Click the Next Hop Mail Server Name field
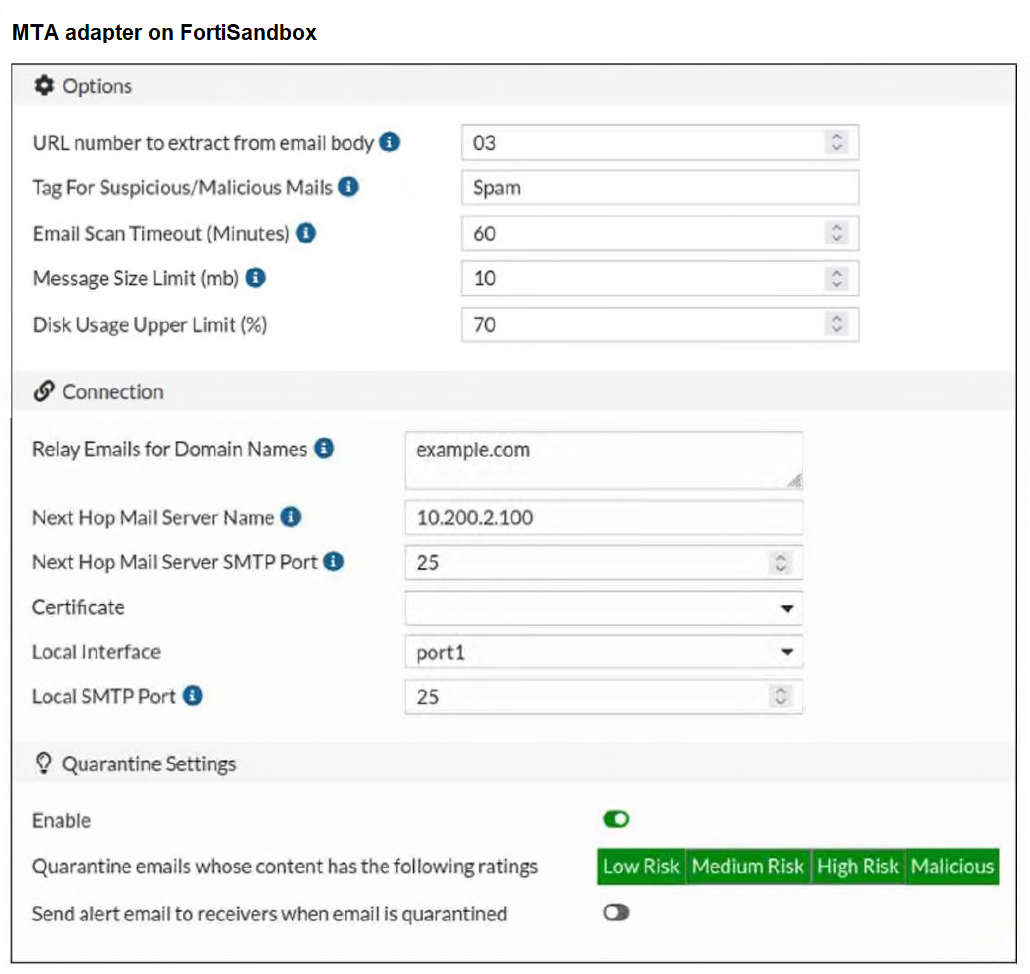Screen dimensions: 1030x974 tap(604, 518)
